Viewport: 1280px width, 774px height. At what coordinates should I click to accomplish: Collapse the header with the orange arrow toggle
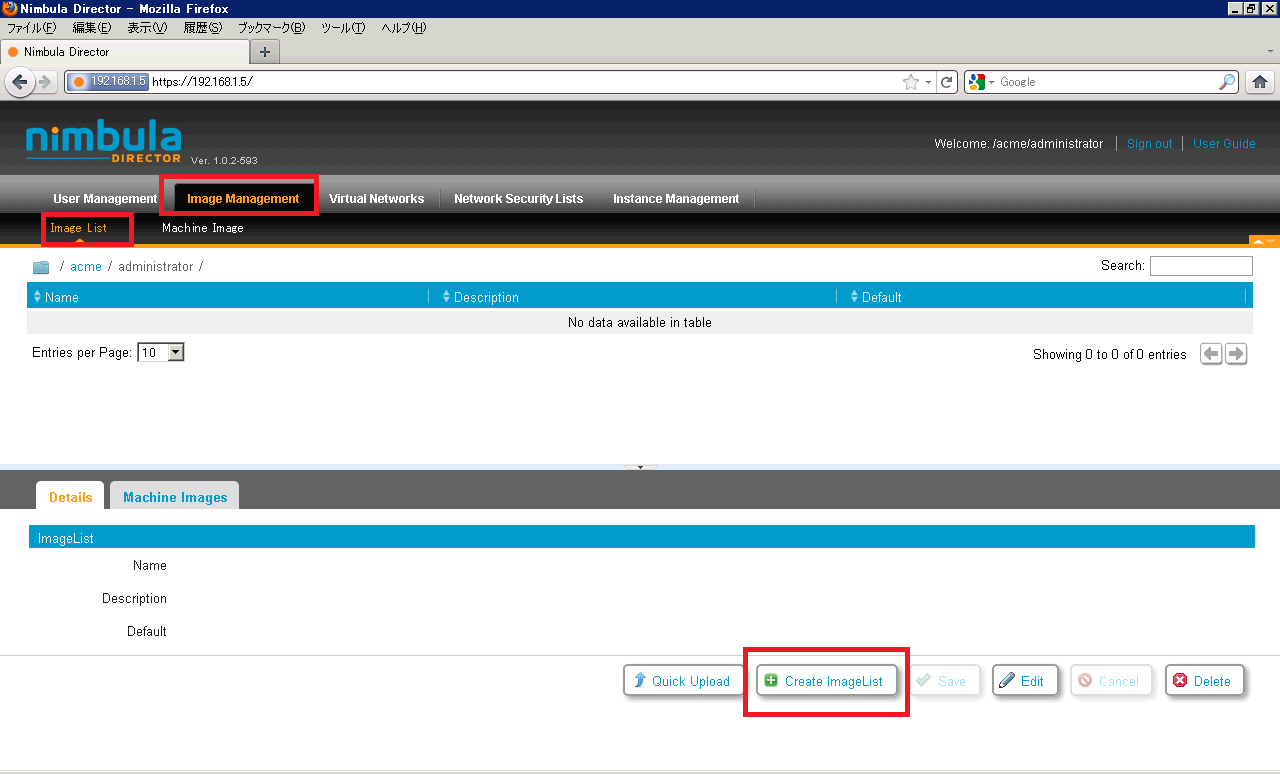coord(1265,241)
